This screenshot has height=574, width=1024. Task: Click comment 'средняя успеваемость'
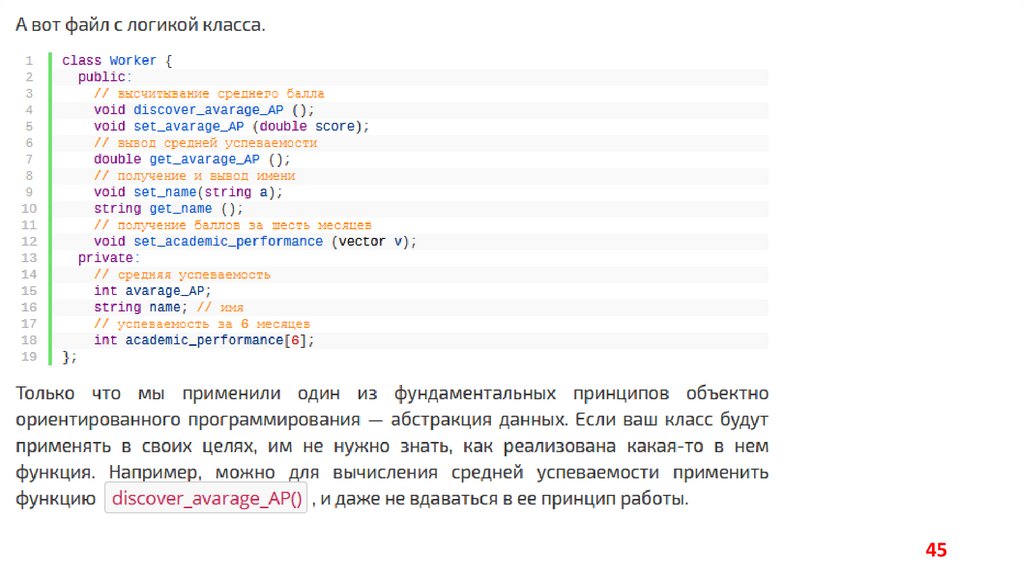tap(182, 274)
